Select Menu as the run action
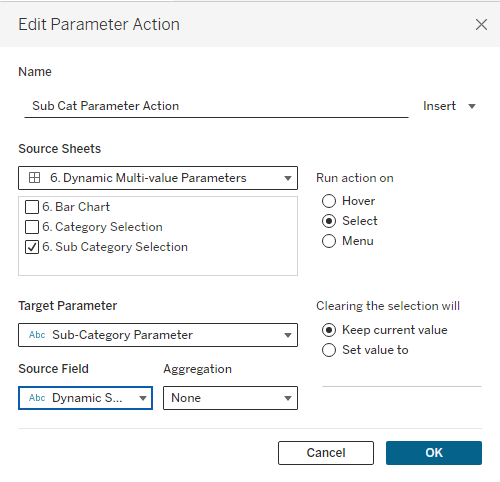The image size is (500, 482). coord(329,241)
